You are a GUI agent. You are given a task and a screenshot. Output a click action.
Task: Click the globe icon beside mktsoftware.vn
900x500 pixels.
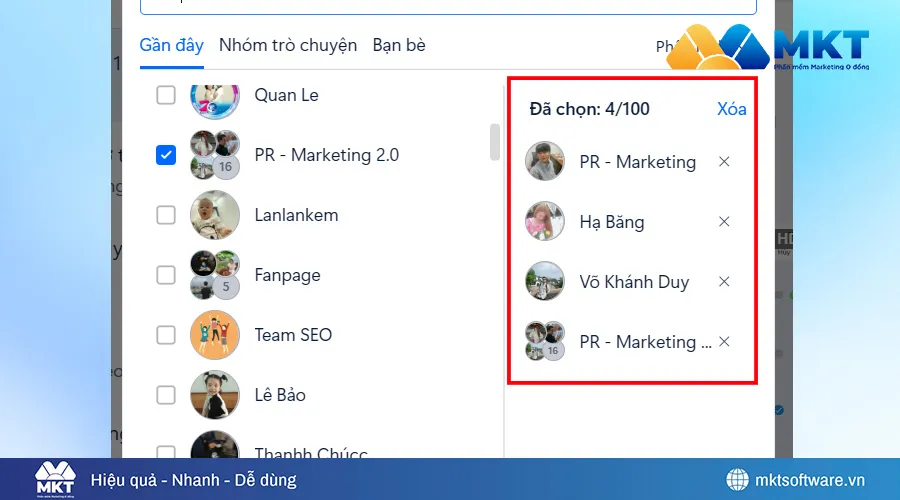tap(738, 480)
